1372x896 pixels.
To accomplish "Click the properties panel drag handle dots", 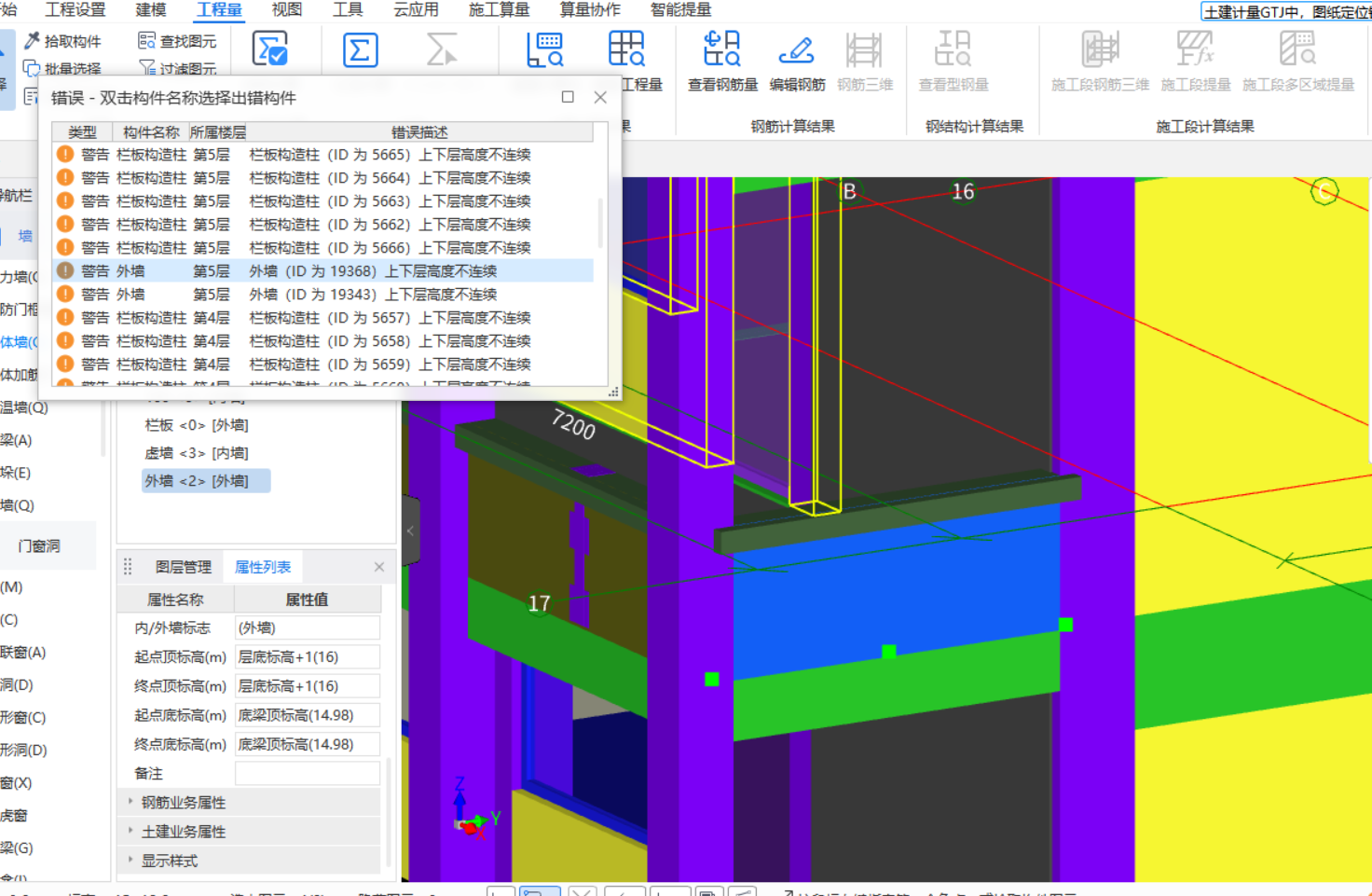I will [x=128, y=567].
